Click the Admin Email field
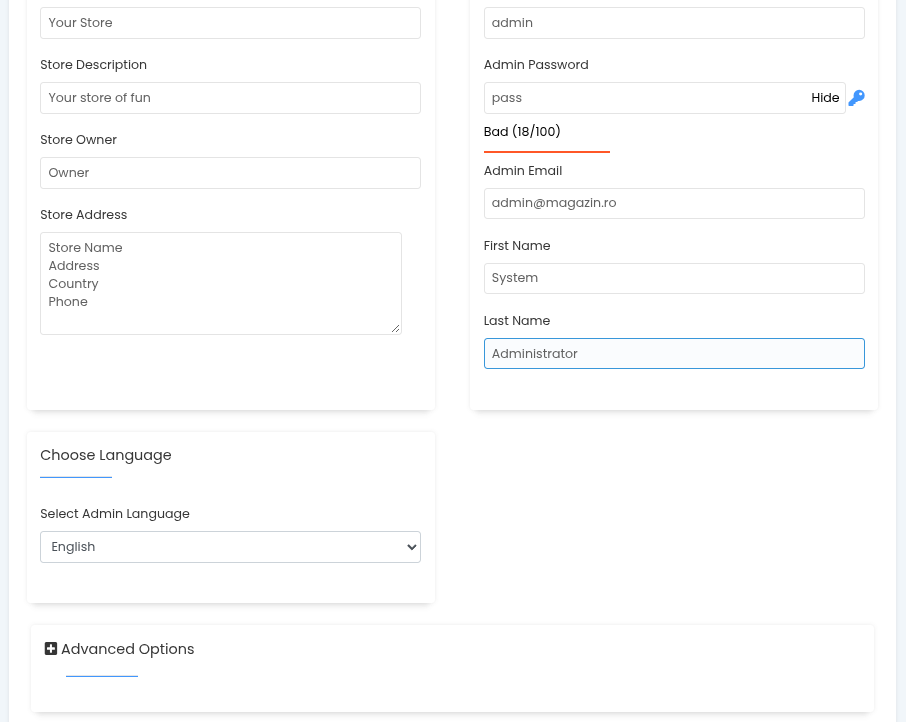Viewport: 906px width, 722px height. 674,203
